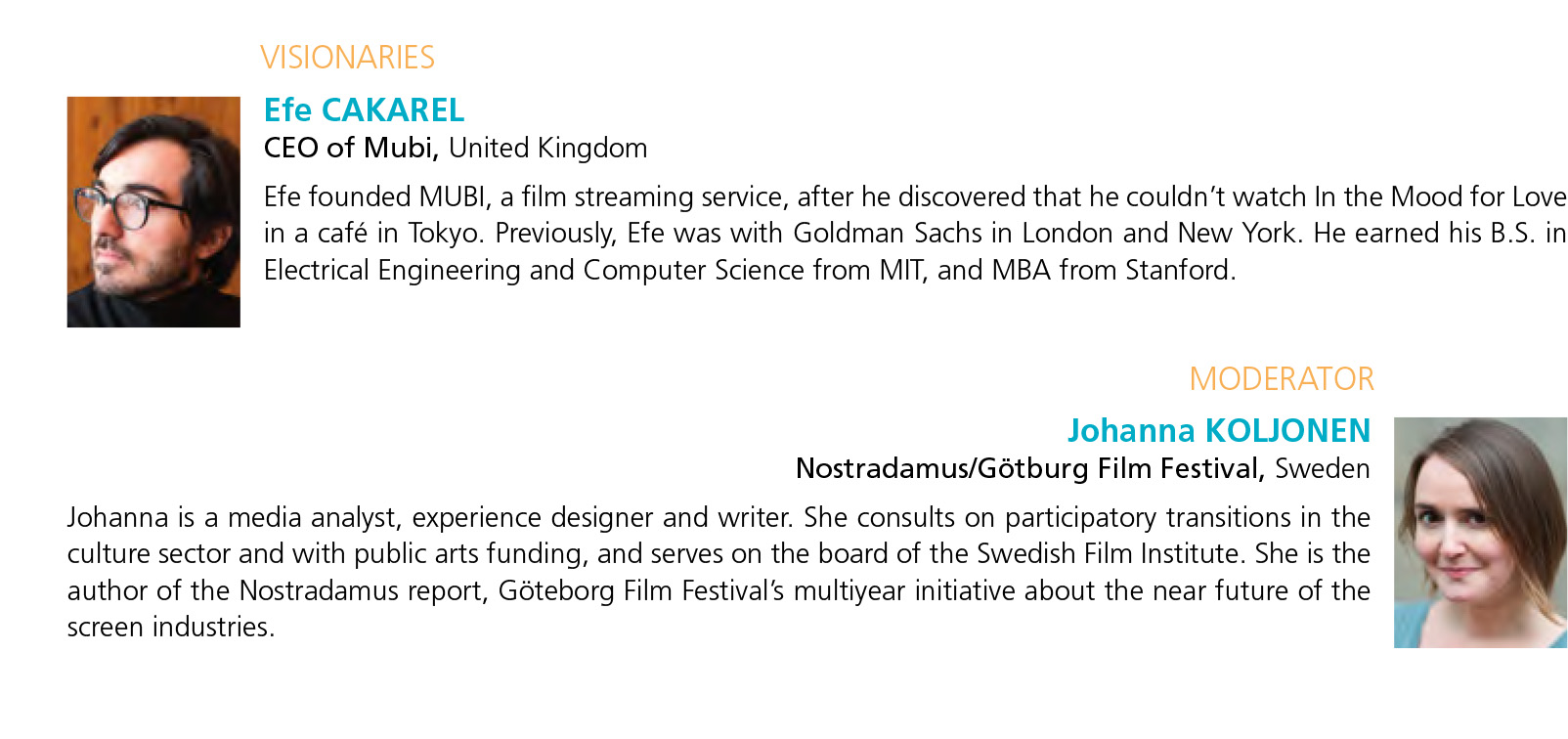Click 'Nostradamus report' in Johanna's bio
The image size is (1568, 739).
coord(363,590)
